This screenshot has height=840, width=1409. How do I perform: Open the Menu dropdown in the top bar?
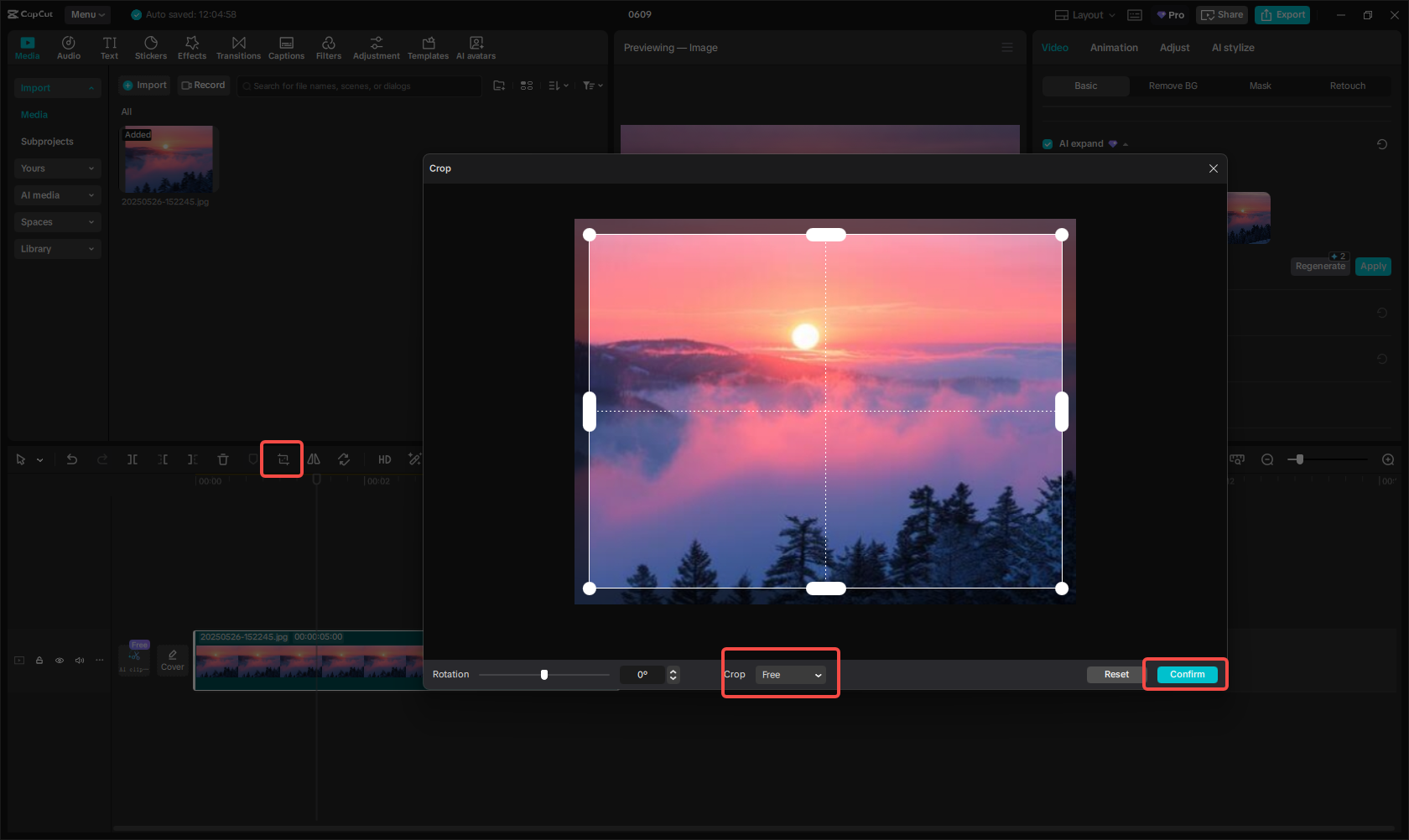[x=87, y=14]
